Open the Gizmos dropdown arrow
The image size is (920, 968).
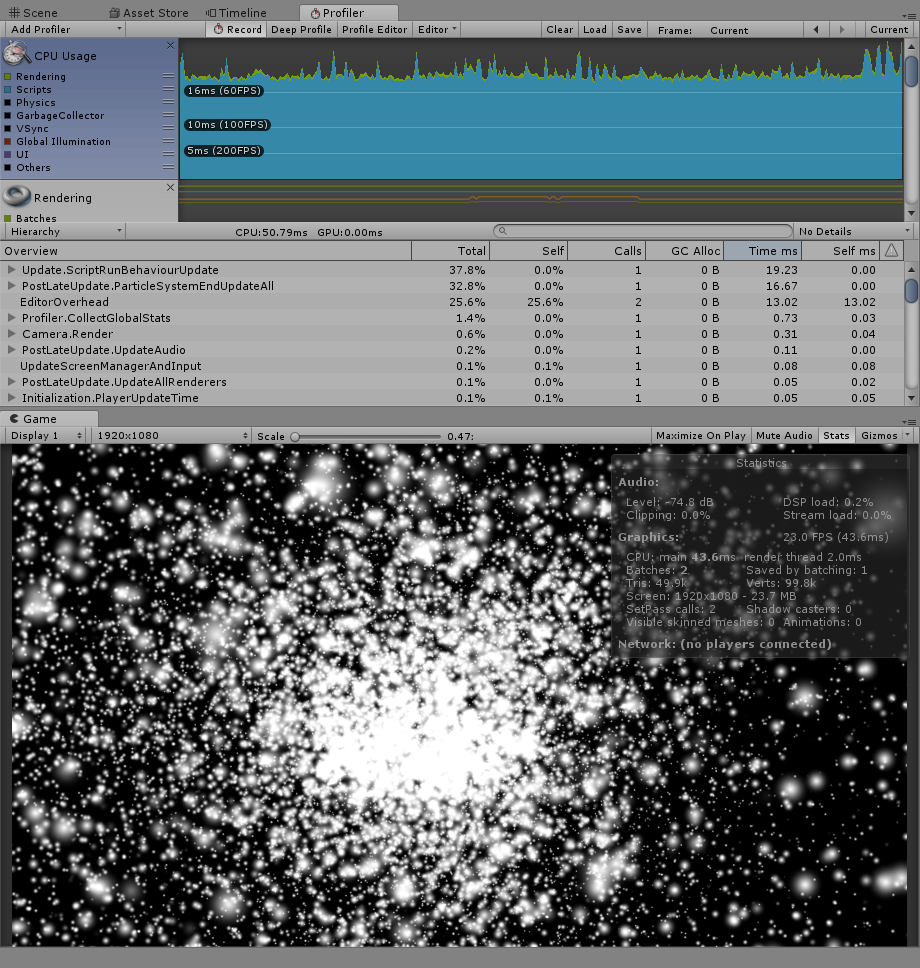tap(908, 435)
